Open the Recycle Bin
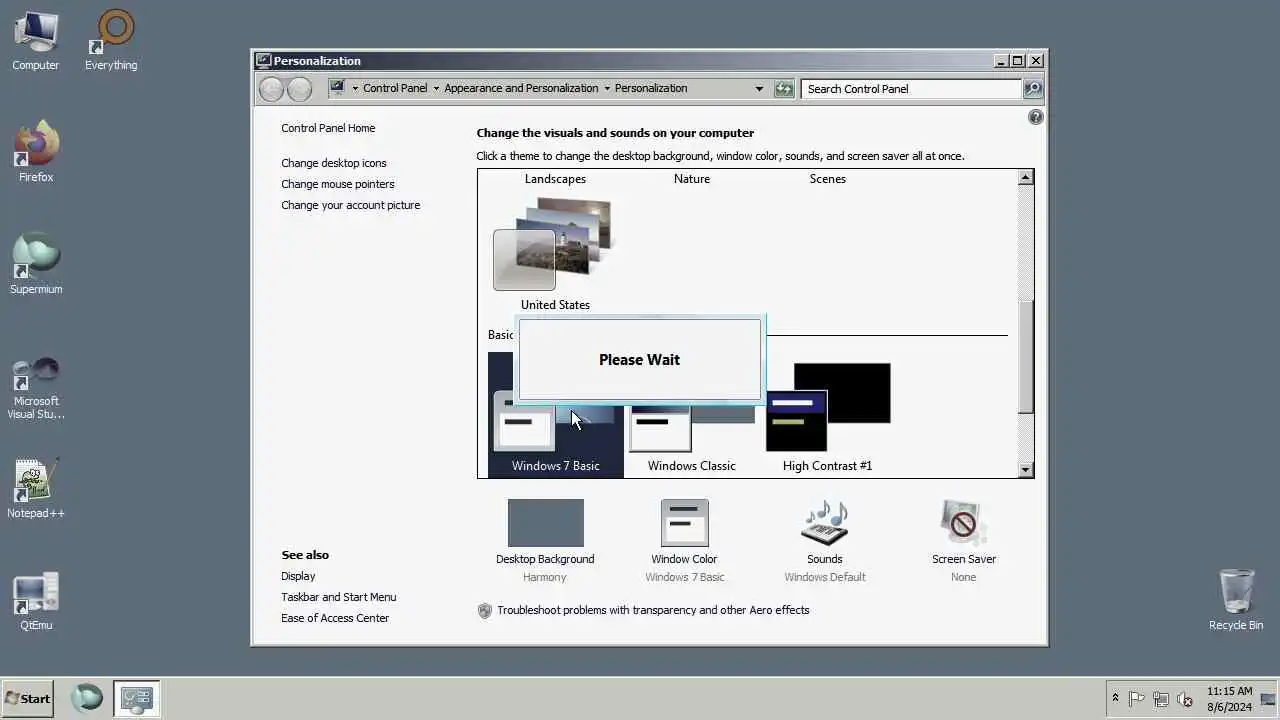 [1236, 600]
